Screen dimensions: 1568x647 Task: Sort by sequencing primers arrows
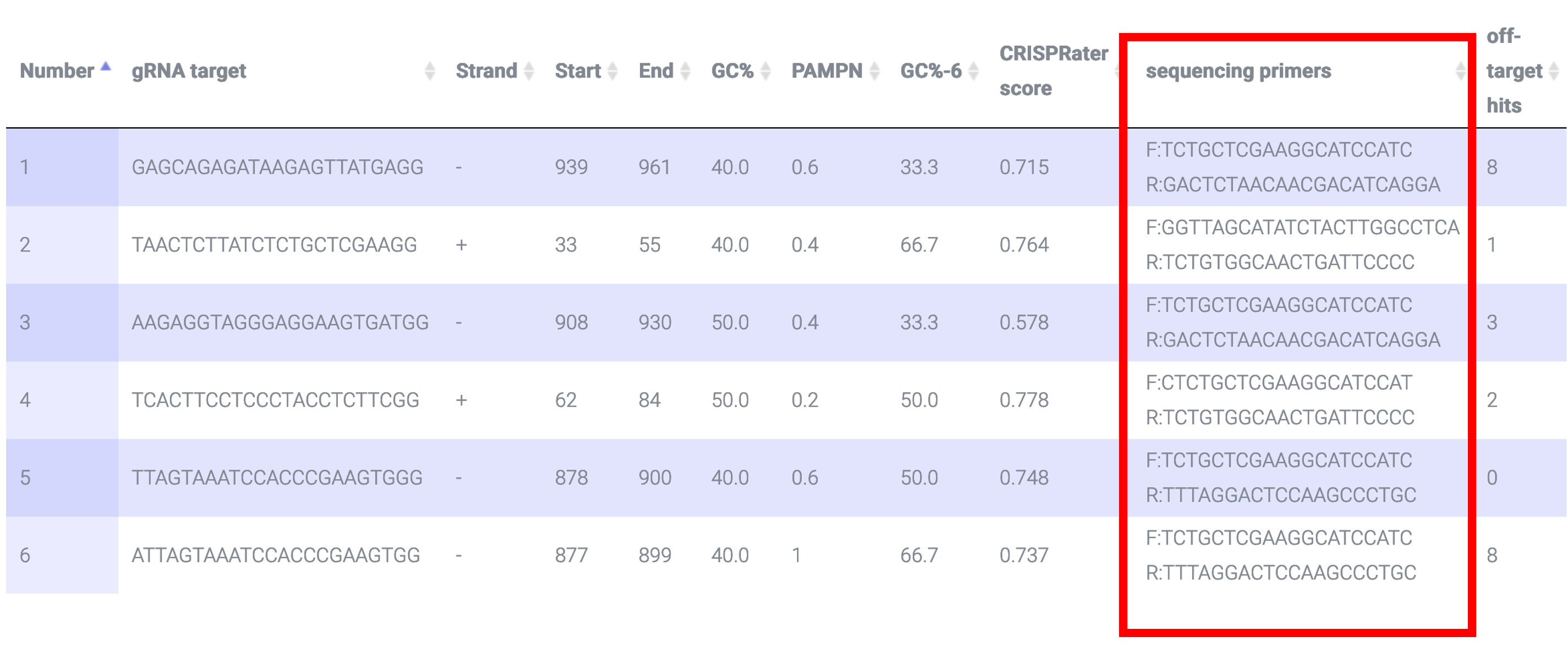tap(1460, 71)
